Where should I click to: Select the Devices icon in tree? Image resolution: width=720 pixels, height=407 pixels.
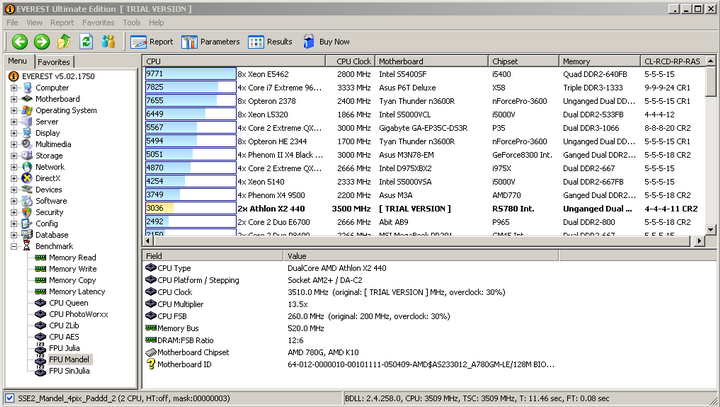(27, 189)
